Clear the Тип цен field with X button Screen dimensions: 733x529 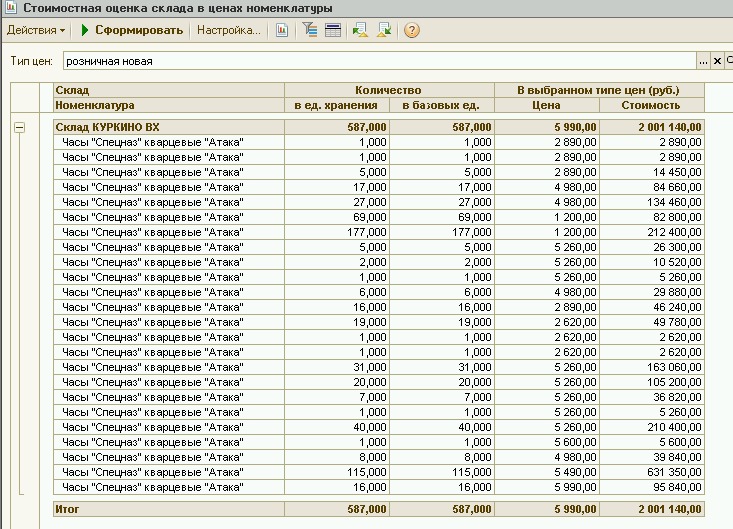(x=717, y=61)
